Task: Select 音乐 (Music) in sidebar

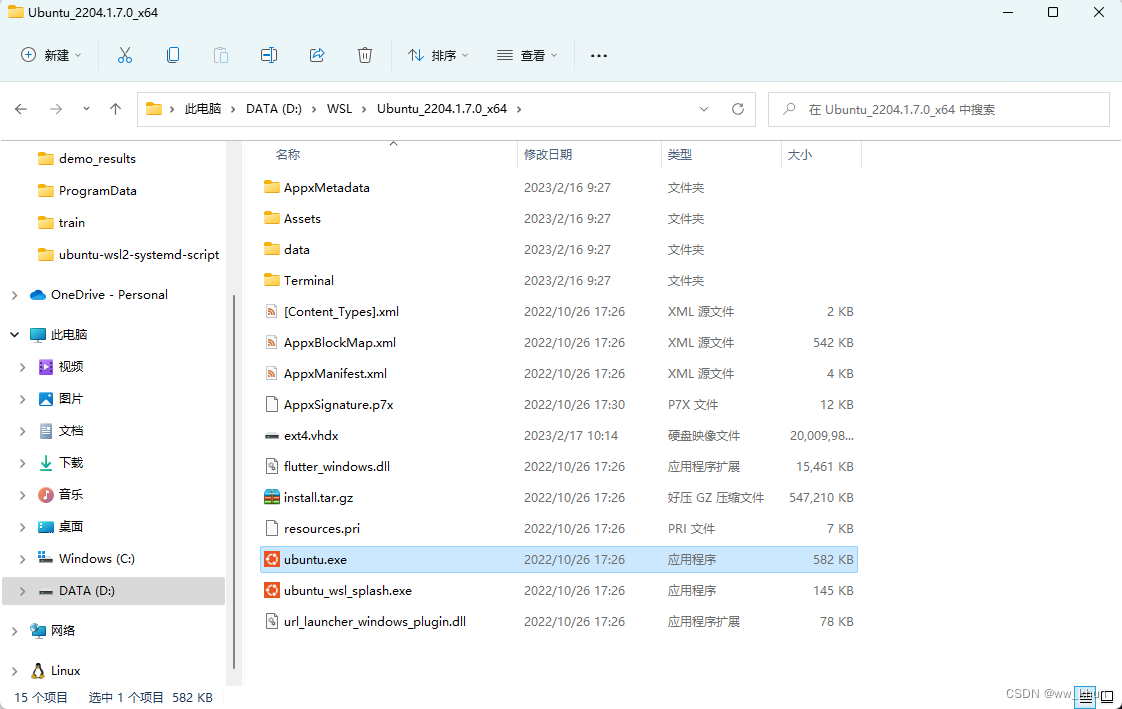Action: [71, 494]
